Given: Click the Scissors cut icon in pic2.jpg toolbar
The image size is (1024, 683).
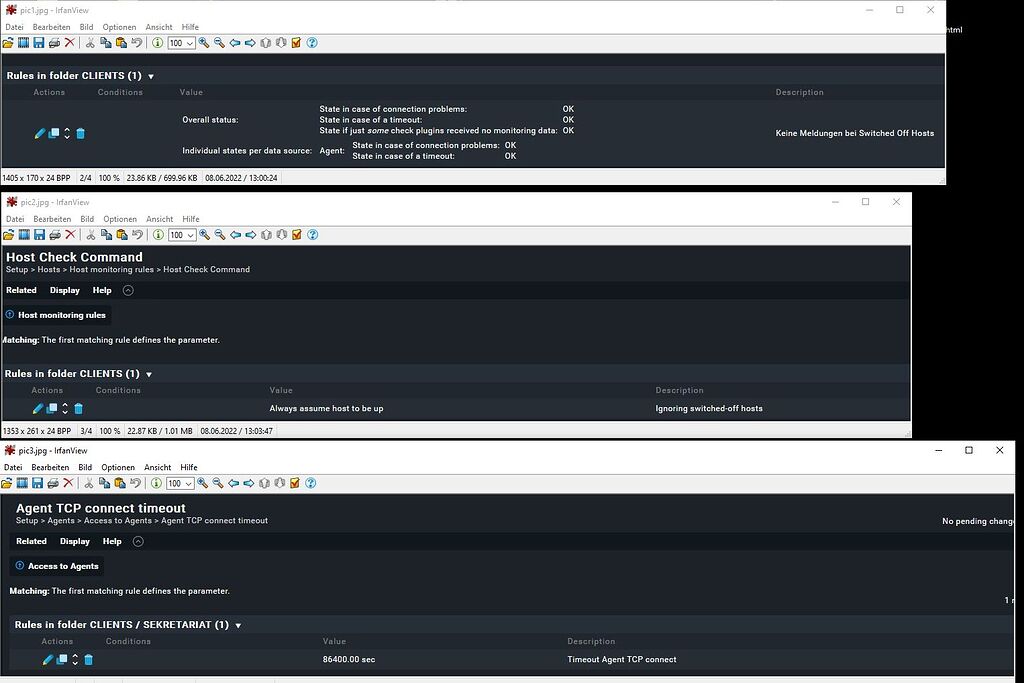Looking at the screenshot, I should pos(90,235).
